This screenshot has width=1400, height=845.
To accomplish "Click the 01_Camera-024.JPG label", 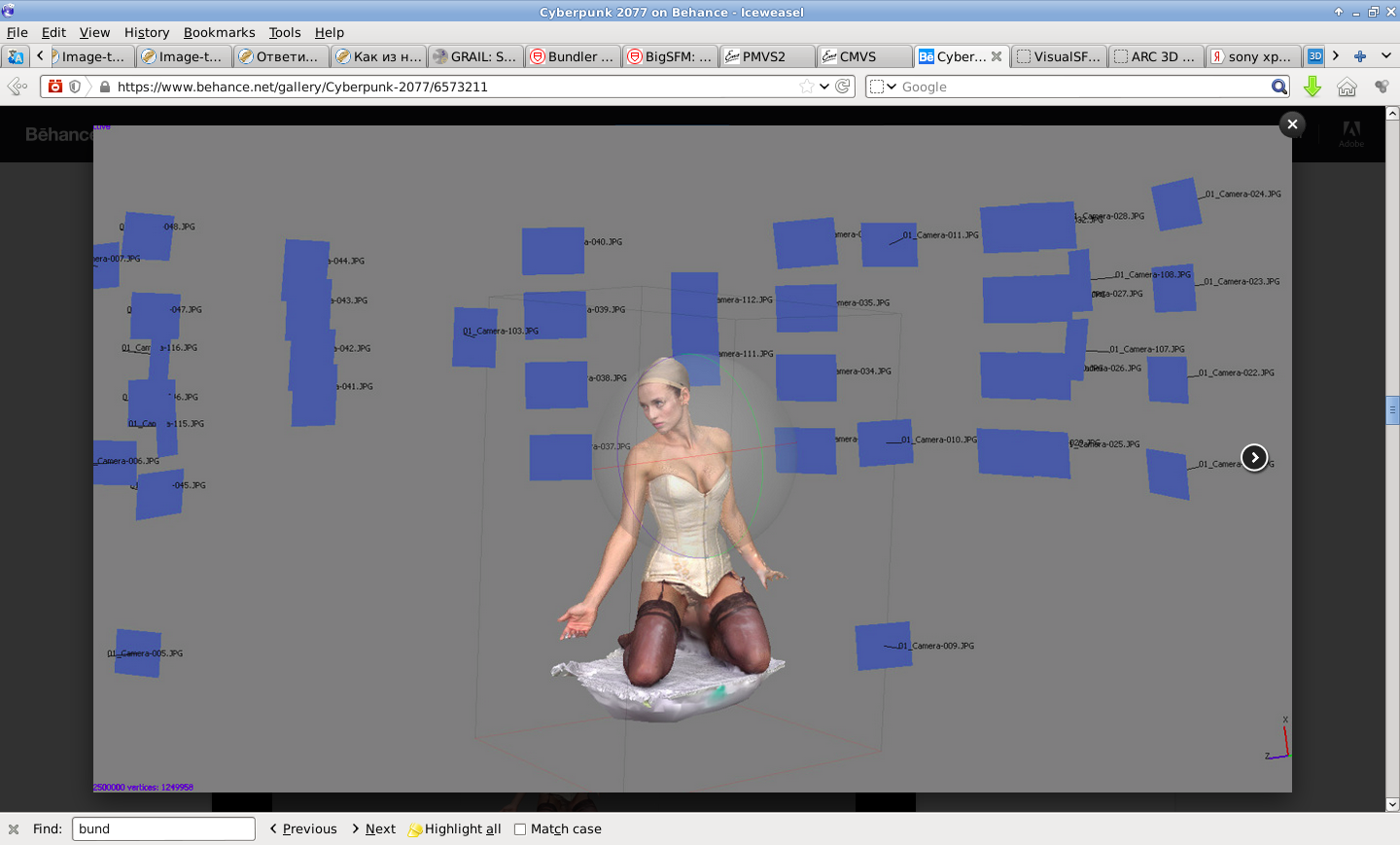I will pos(1243,194).
